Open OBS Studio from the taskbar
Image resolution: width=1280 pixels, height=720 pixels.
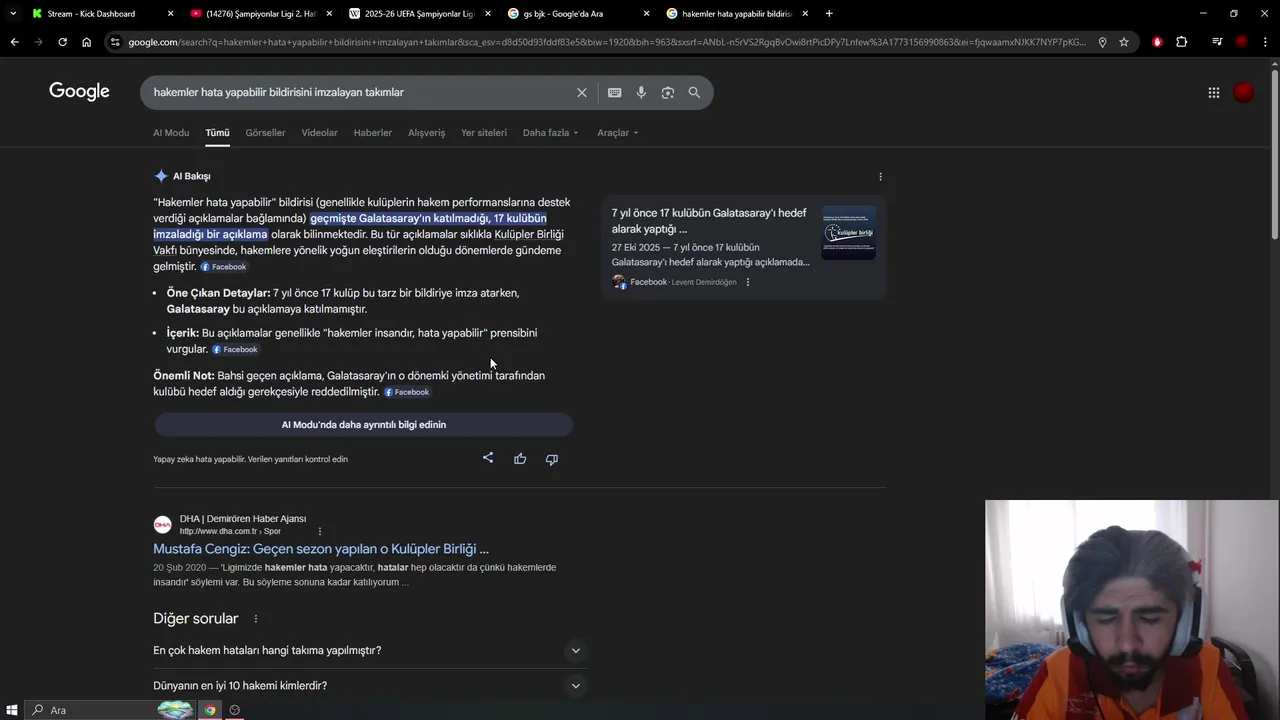(235, 710)
